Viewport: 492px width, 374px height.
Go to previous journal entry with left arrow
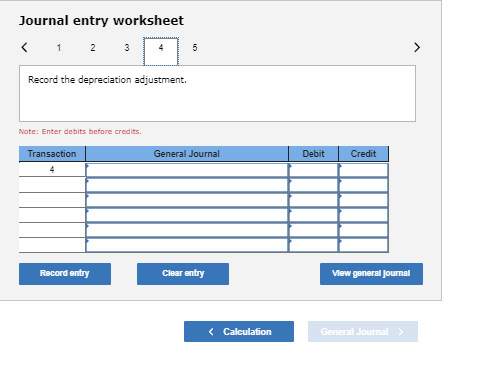click(x=24, y=47)
